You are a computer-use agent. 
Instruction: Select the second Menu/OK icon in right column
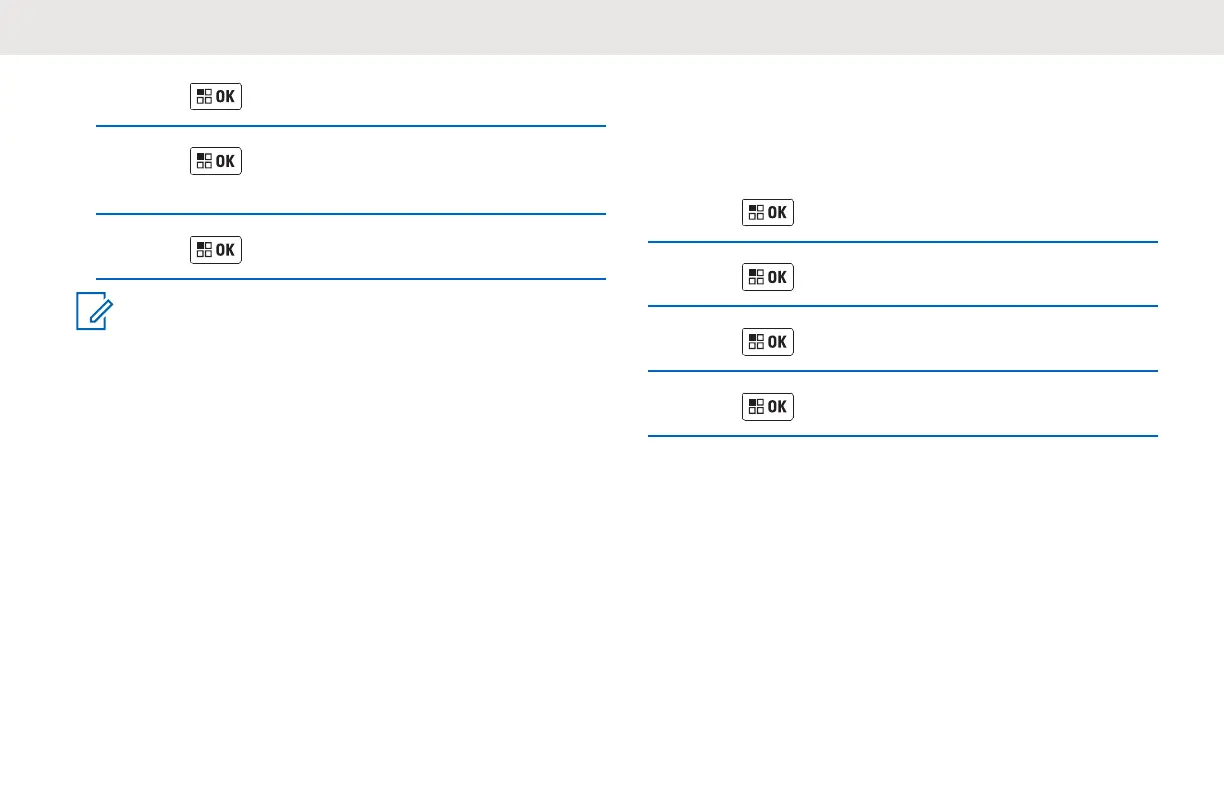(768, 277)
